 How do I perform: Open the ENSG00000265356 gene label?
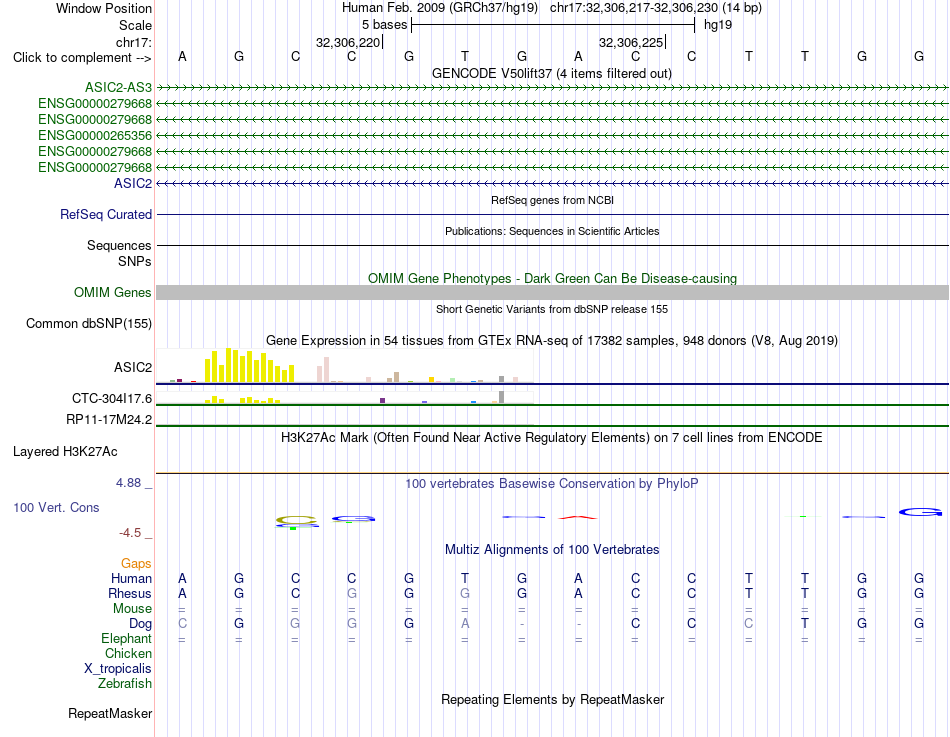(95, 135)
